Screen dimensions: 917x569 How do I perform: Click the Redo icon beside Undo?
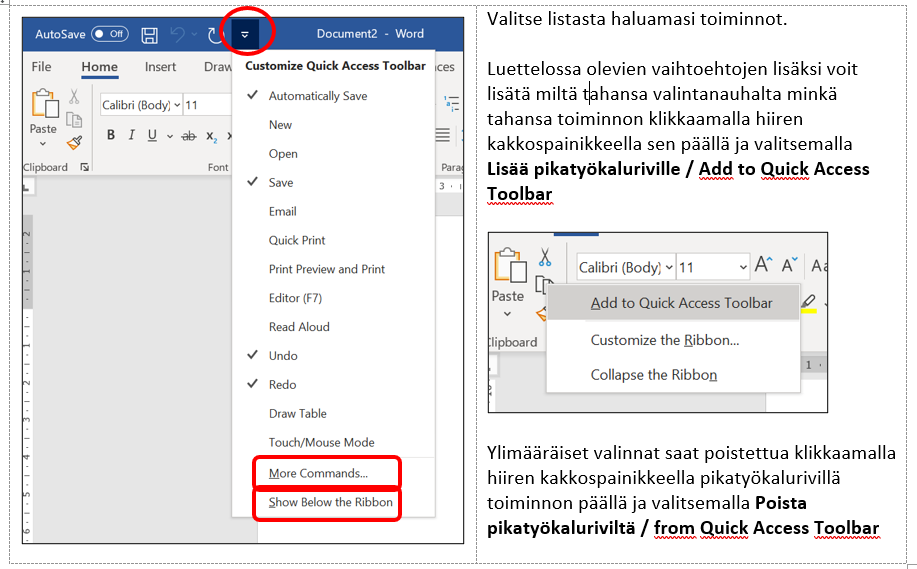click(x=214, y=35)
